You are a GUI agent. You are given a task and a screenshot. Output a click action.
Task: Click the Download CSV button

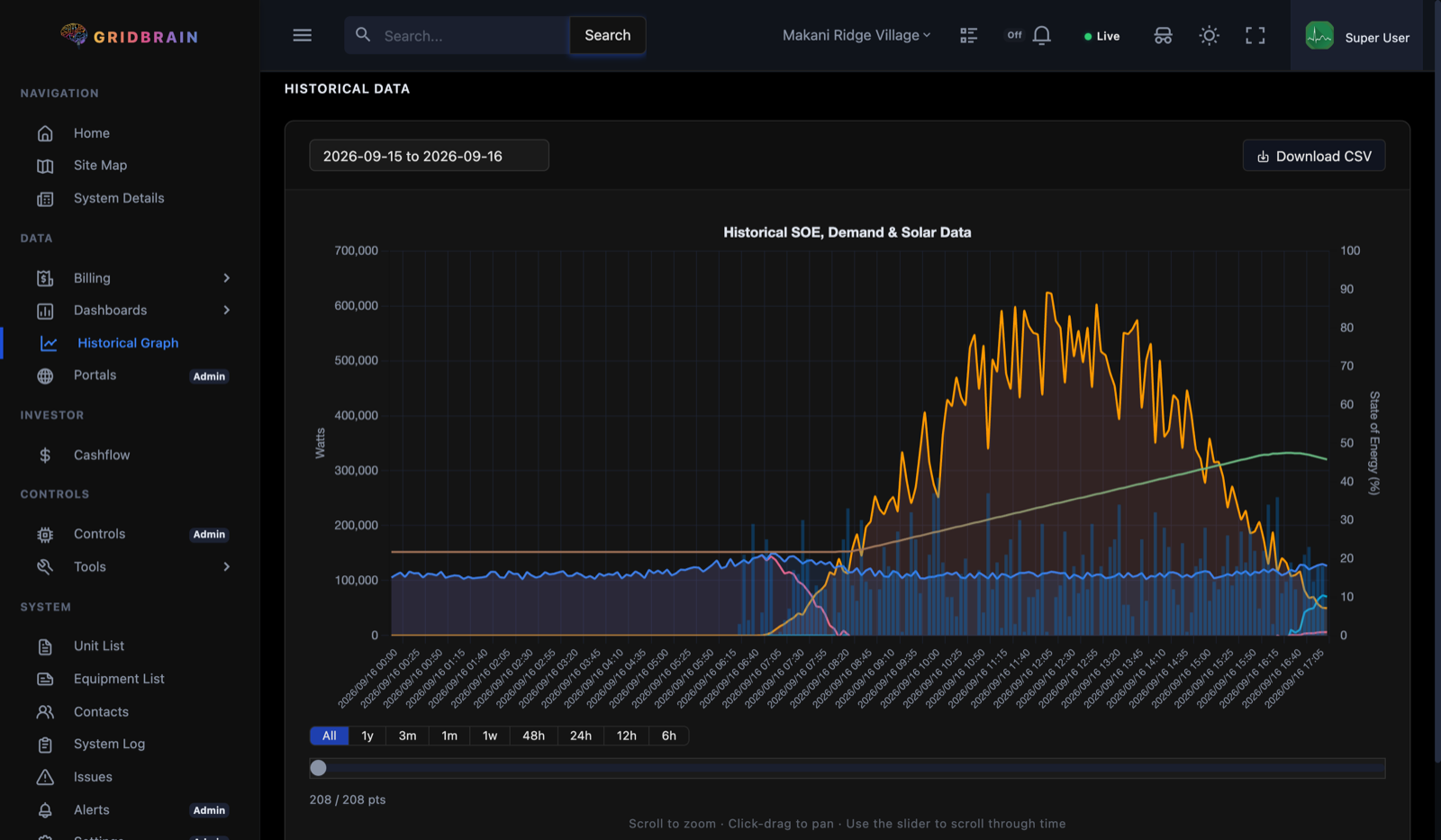1314,156
